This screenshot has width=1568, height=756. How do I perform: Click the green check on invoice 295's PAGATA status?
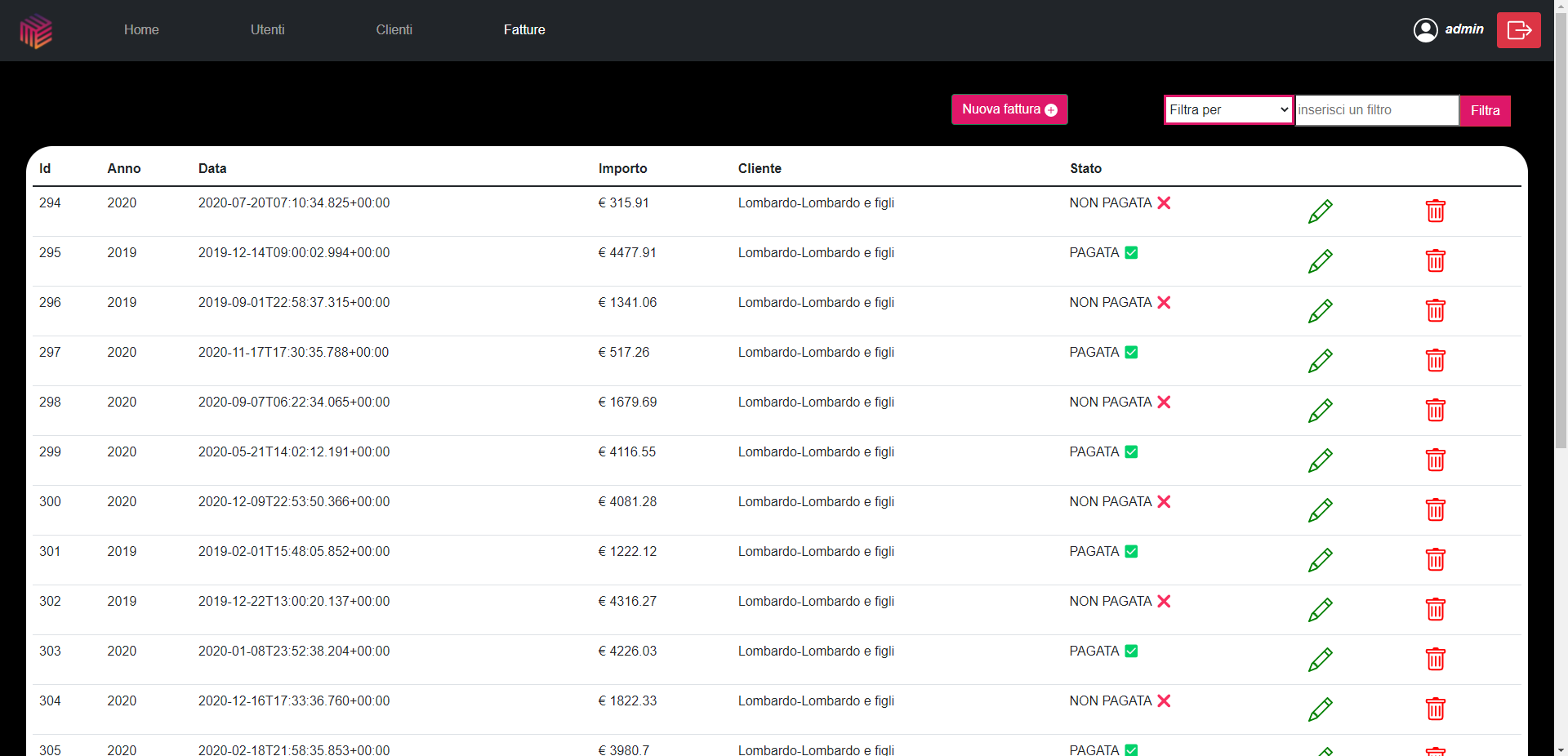[1131, 252]
